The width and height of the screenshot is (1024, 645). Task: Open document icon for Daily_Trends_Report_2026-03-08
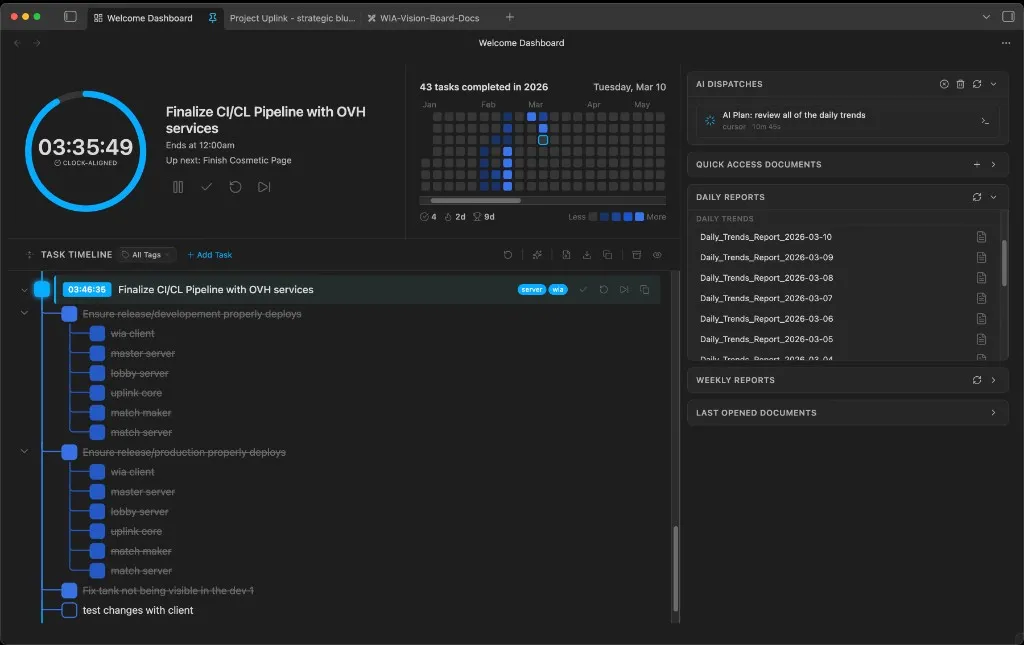pyautogui.click(x=981, y=278)
